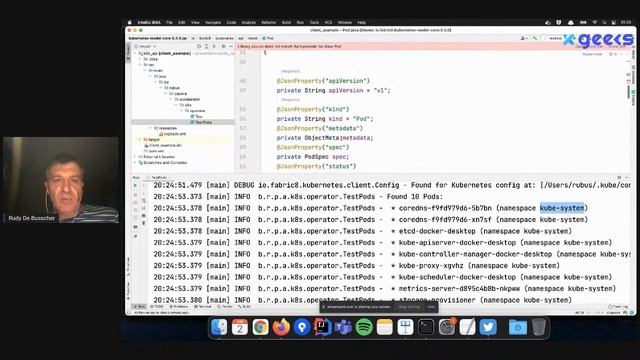Image resolution: width=640 pixels, height=360 pixels.
Task: Click the Rudy De Busscher video thumbnail
Action: [61, 180]
